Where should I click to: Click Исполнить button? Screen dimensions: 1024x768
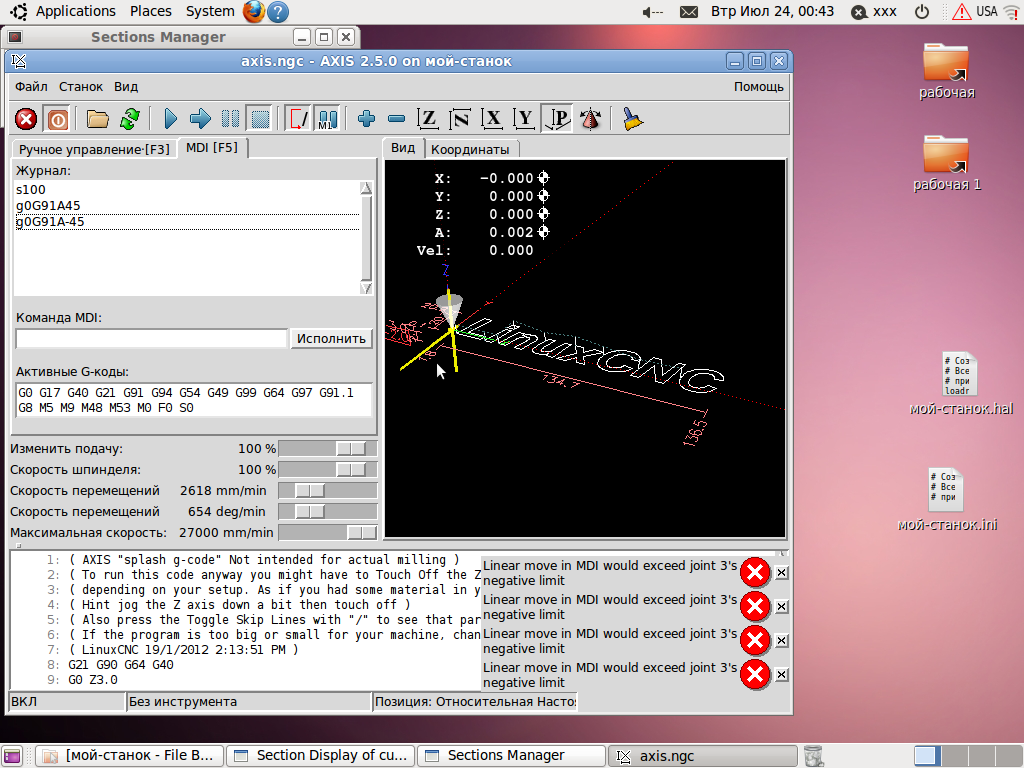pyautogui.click(x=331, y=338)
